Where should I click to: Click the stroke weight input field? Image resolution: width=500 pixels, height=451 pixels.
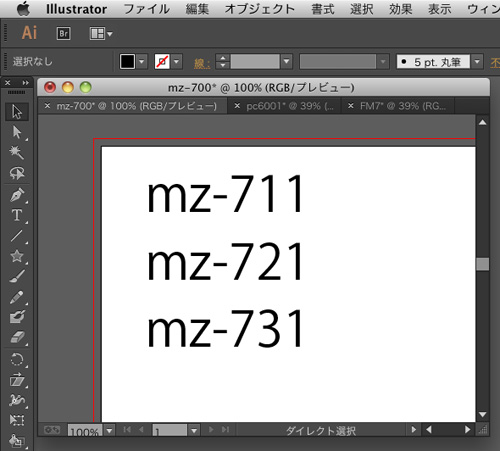point(255,61)
